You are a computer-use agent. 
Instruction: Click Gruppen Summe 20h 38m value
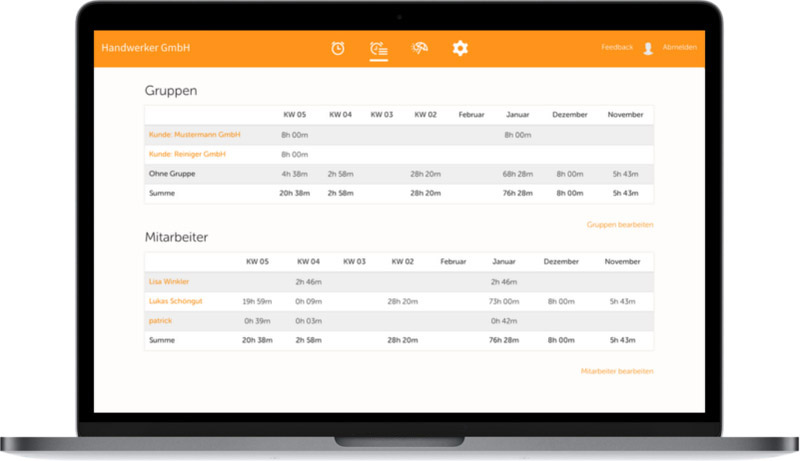pyautogui.click(x=294, y=193)
